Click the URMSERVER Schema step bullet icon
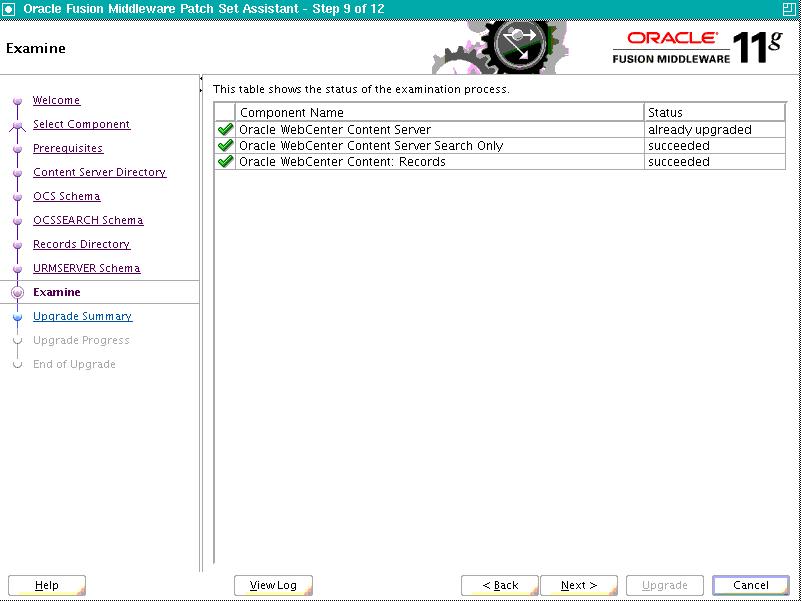 (x=17, y=269)
